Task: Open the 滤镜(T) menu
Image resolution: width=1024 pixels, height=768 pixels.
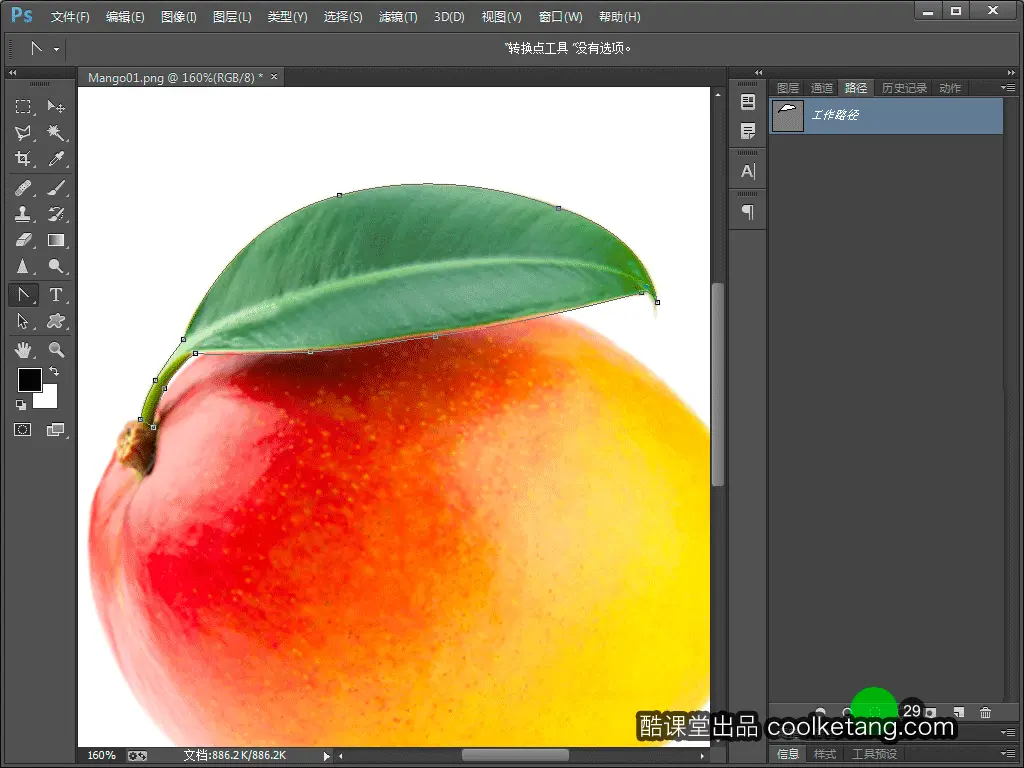Action: coord(398,17)
